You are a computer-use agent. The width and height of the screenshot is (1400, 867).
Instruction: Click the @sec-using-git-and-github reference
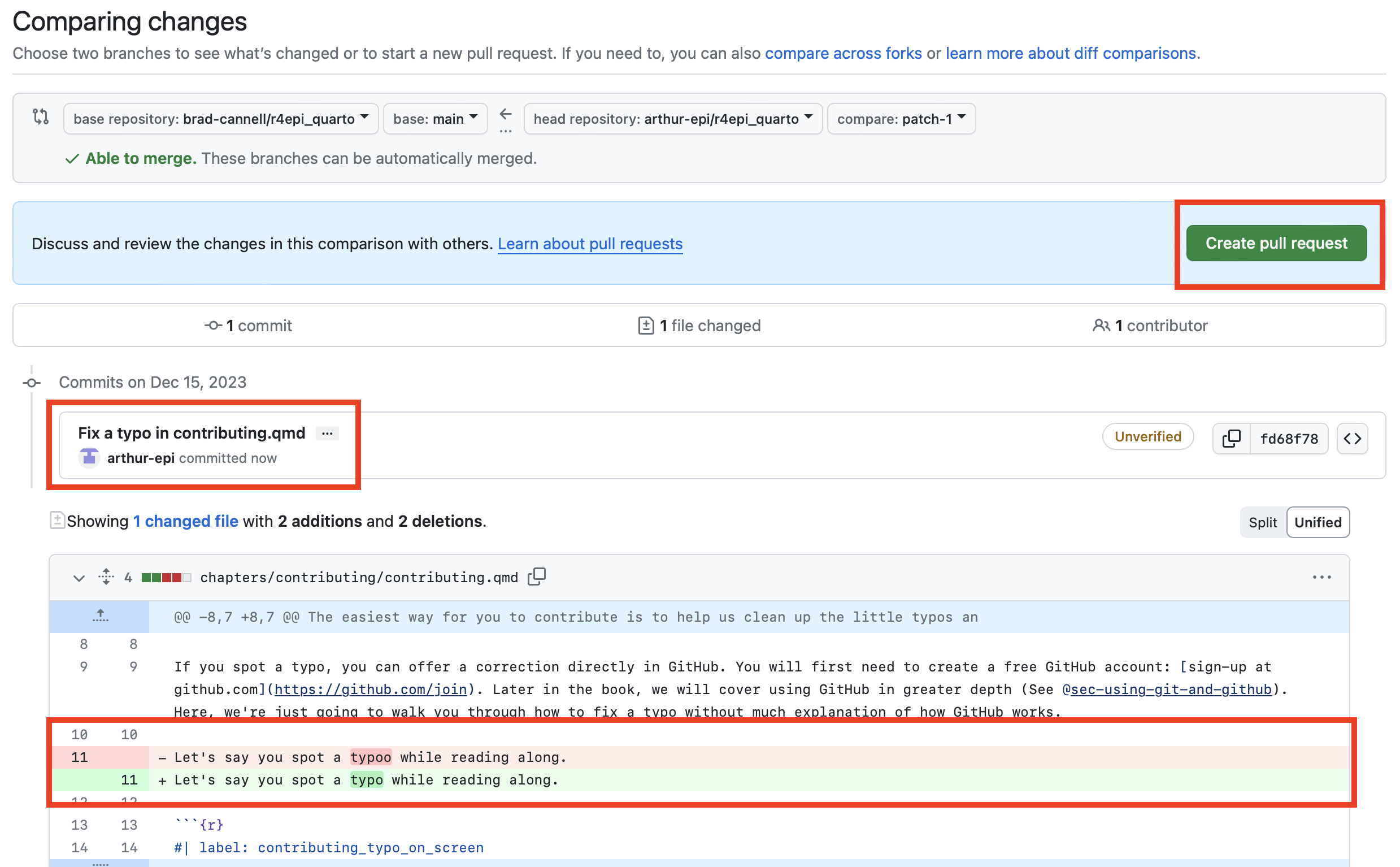pyautogui.click(x=1166, y=689)
